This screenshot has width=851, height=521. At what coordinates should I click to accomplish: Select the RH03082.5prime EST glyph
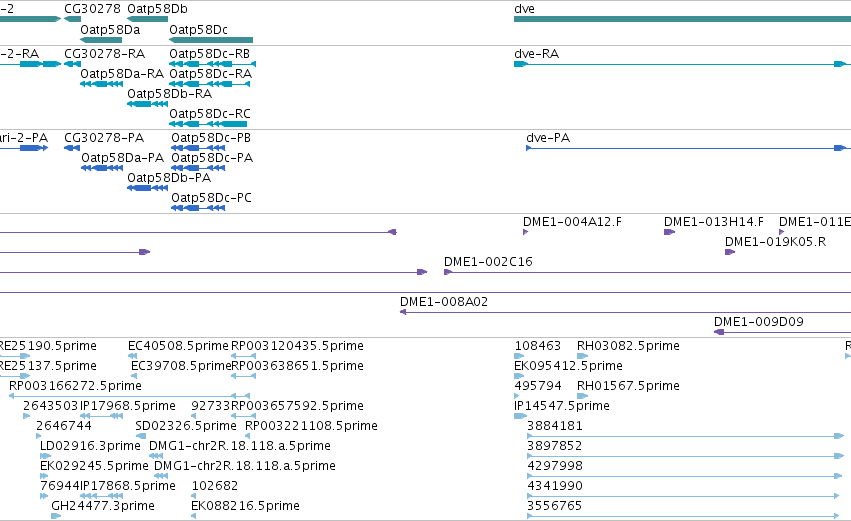tap(582, 356)
